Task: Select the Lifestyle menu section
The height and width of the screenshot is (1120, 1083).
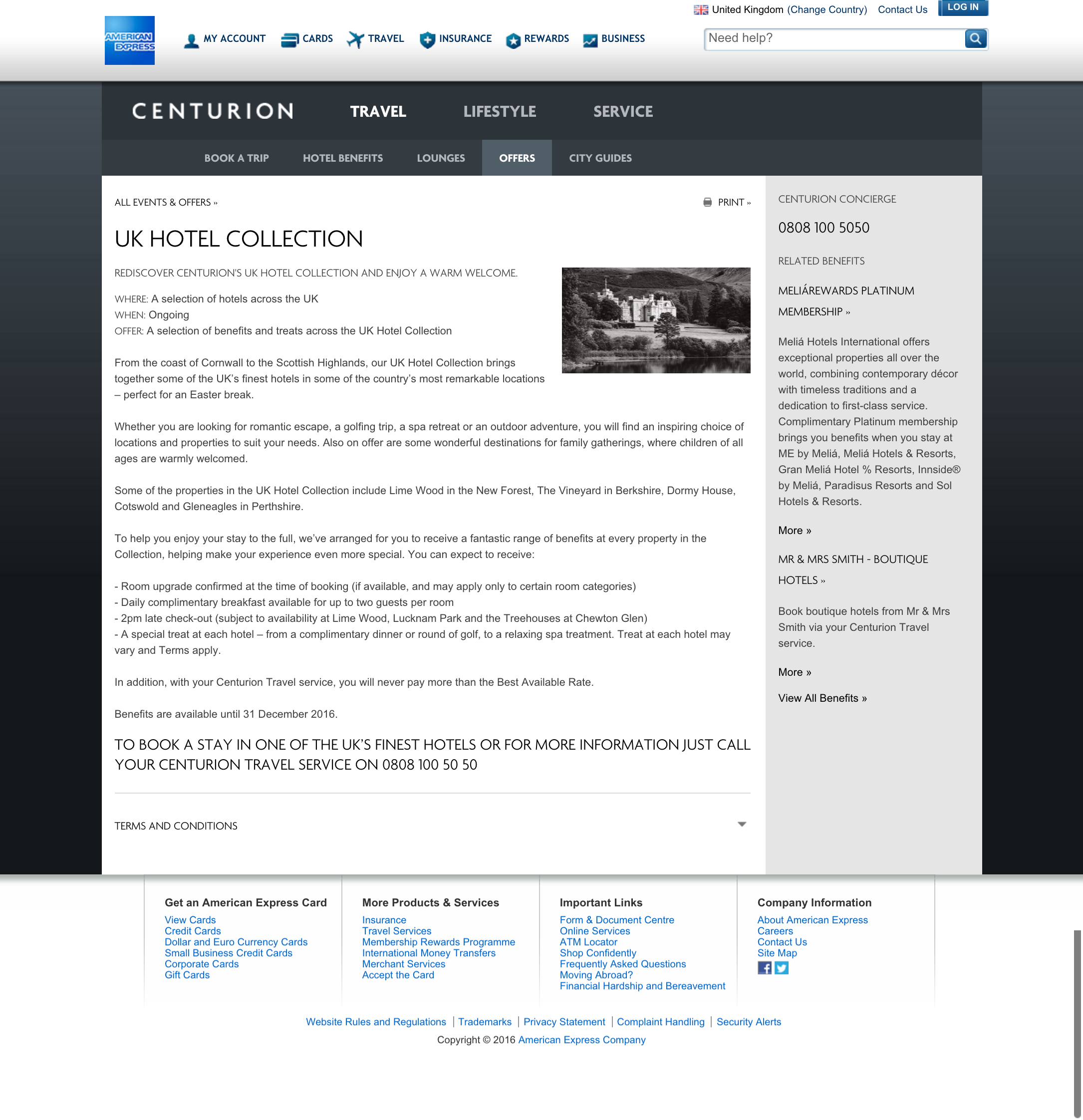Action: 500,111
